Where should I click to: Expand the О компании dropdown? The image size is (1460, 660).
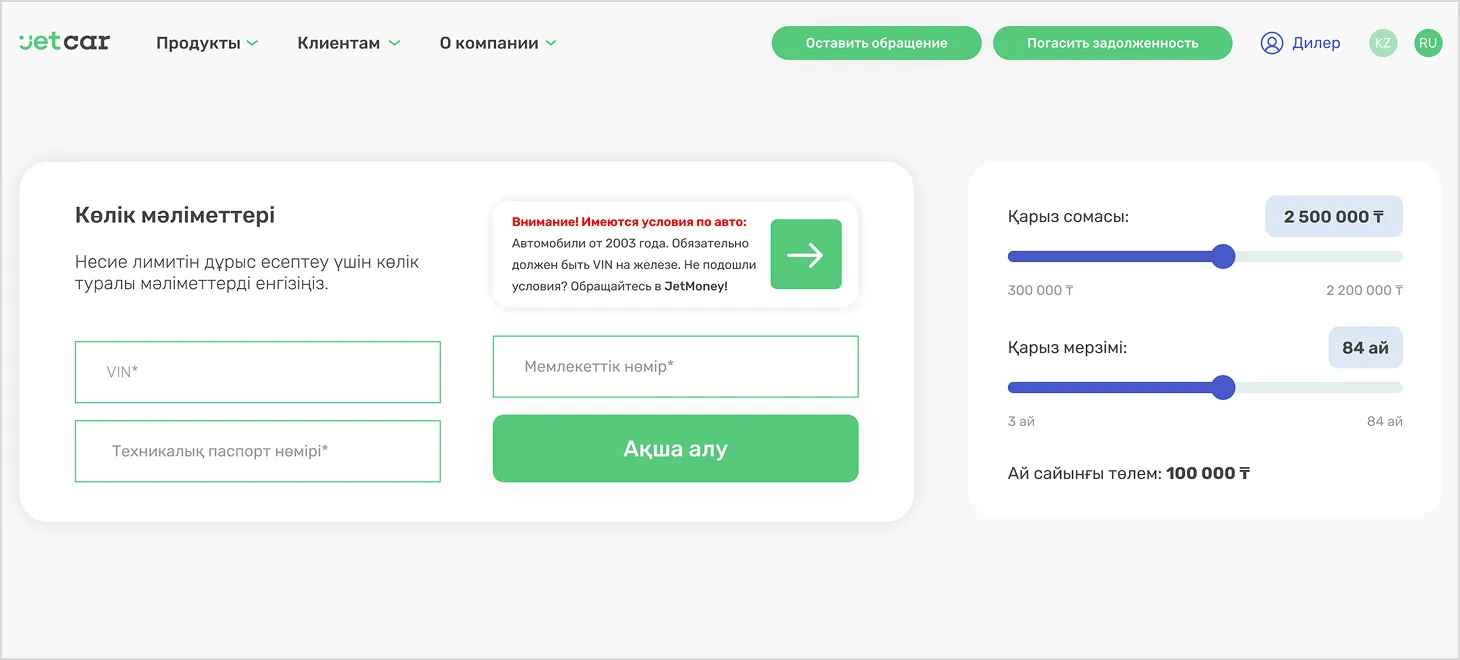496,42
